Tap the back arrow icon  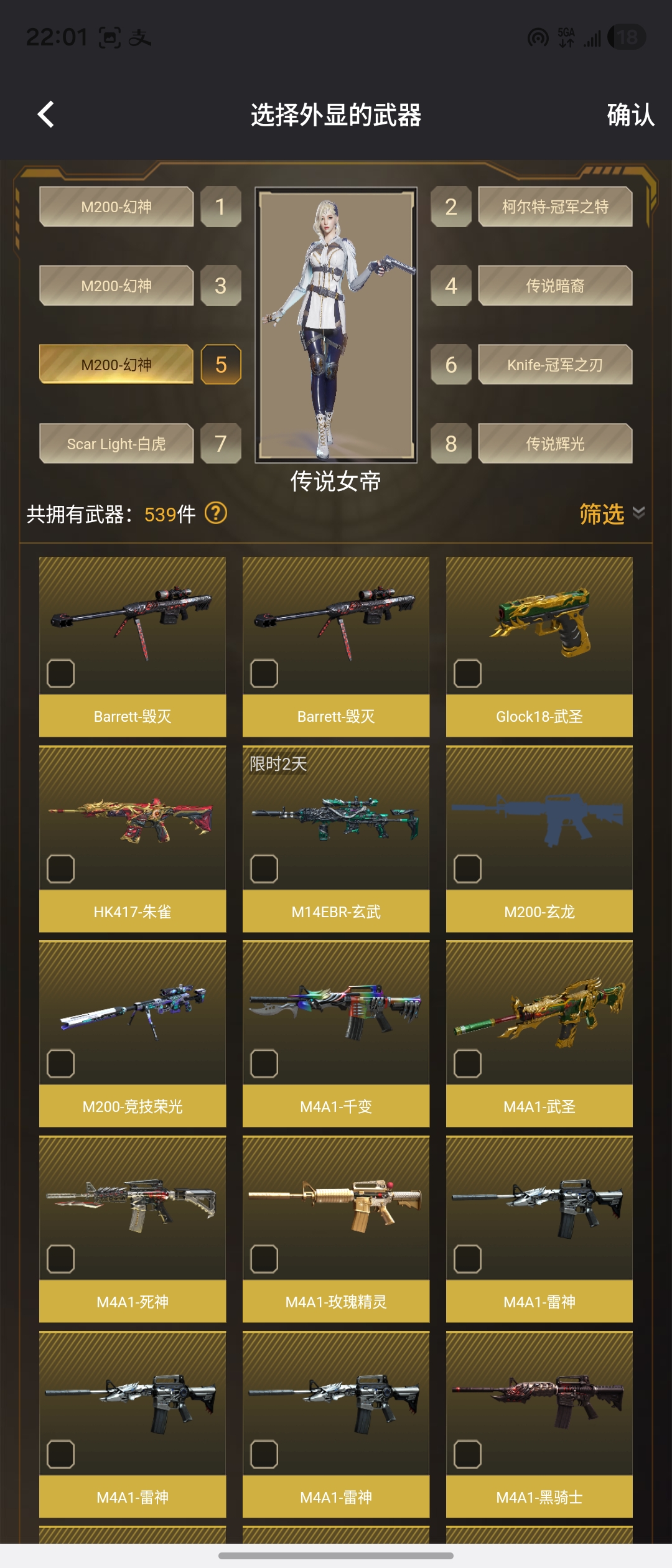[45, 114]
